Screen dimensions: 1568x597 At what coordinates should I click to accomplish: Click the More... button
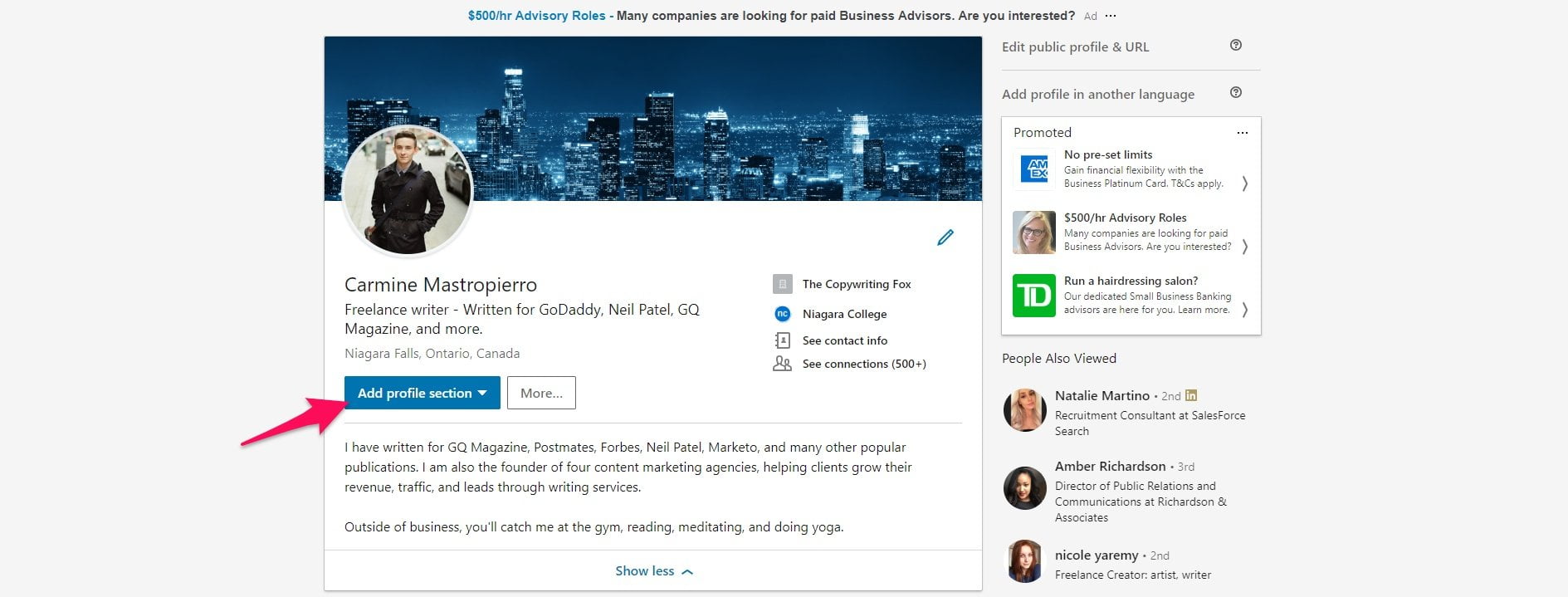coord(541,393)
